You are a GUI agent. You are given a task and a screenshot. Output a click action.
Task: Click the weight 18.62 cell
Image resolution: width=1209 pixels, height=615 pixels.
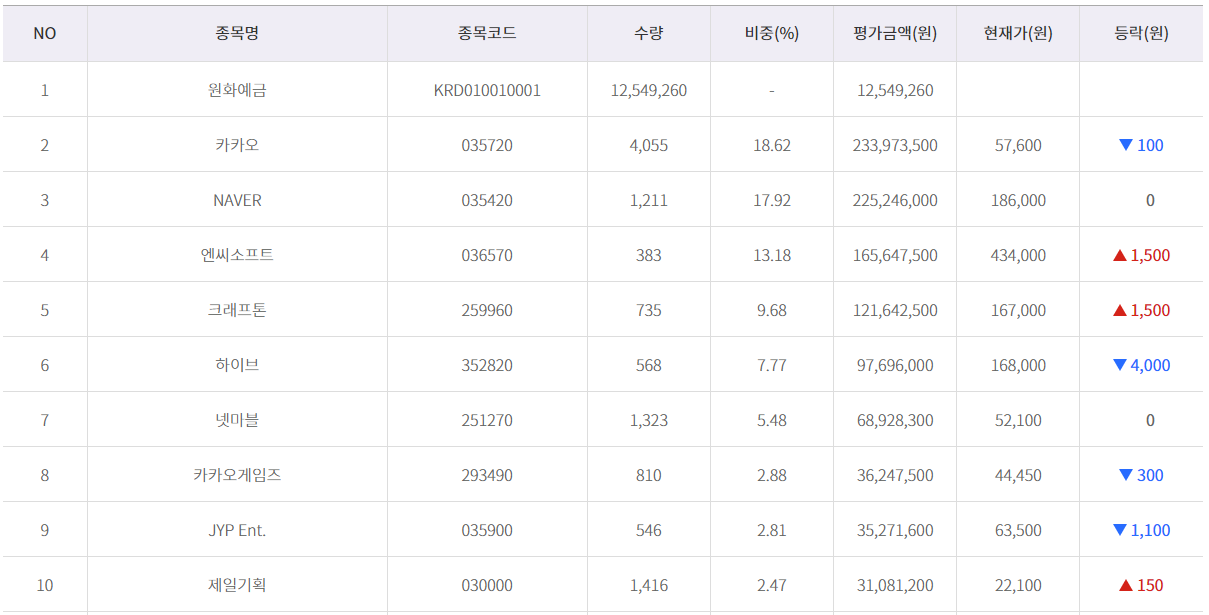click(x=772, y=145)
